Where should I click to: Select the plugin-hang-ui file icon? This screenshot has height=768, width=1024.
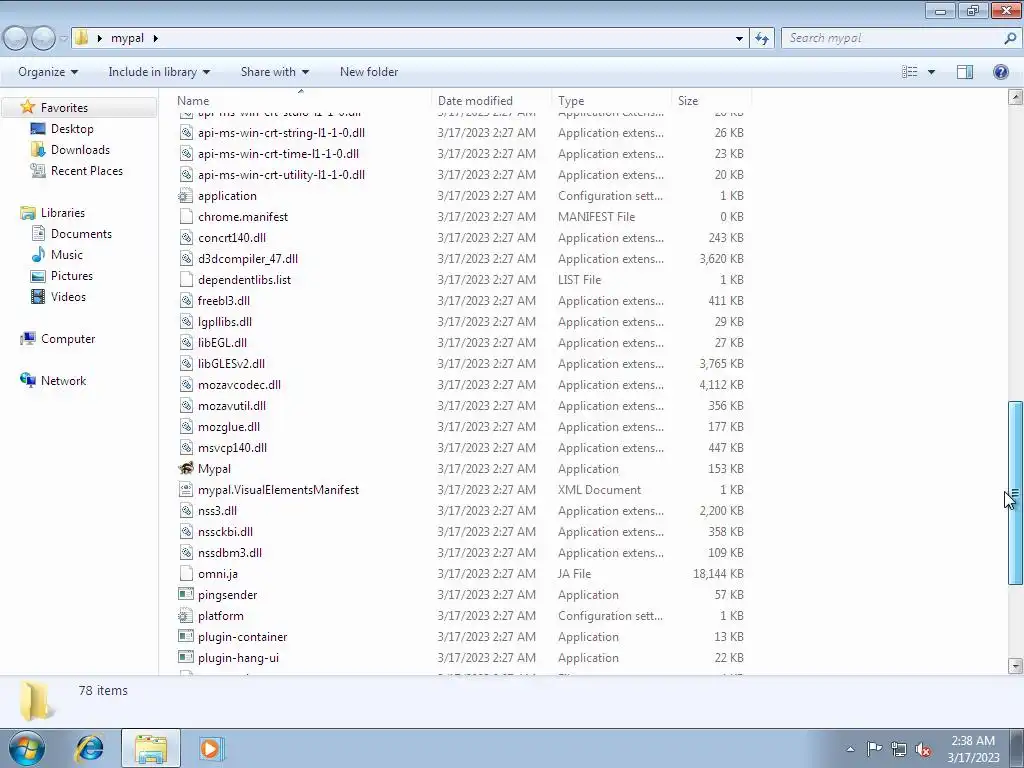(186, 657)
